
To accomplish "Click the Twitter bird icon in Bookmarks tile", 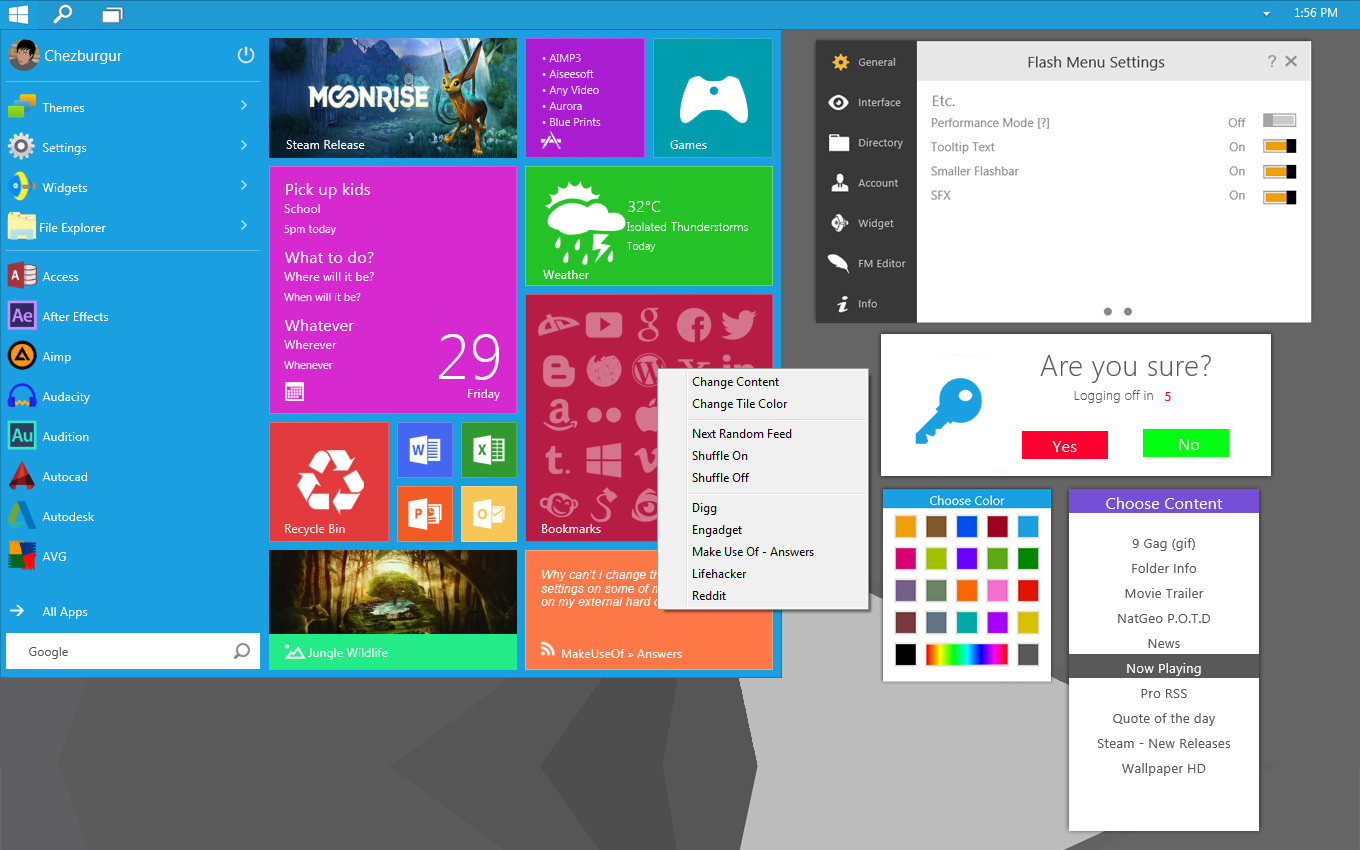I will point(738,324).
